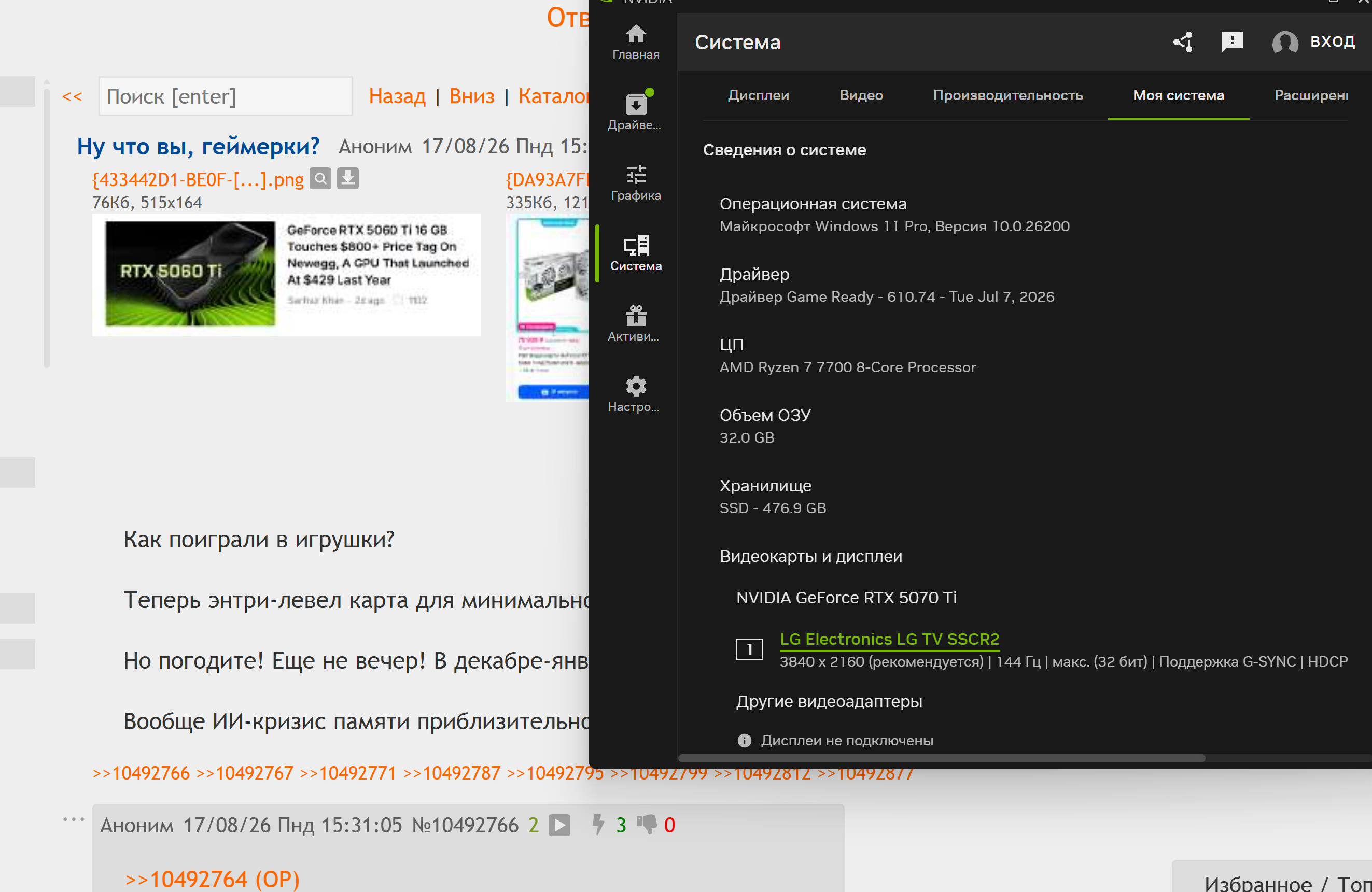
Task: Follow the >>10492787 reply link
Action: [x=452, y=773]
